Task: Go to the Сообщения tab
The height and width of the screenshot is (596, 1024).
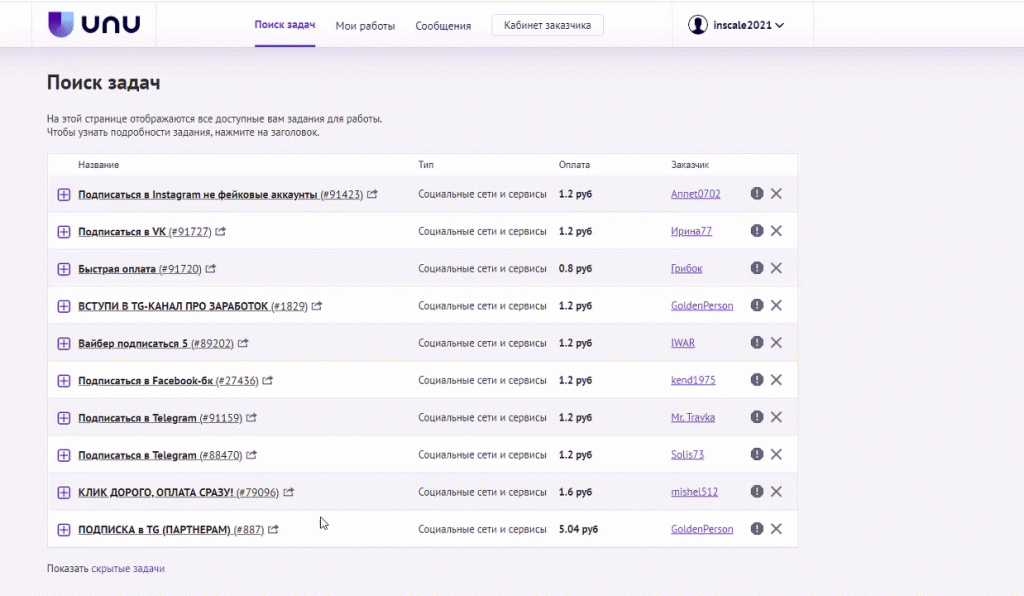Action: click(443, 26)
